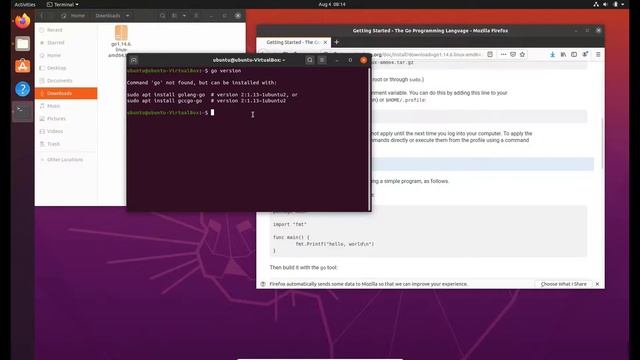
Task: Toggle the sidebar icon in Firefox toolbar
Action: (574, 54)
